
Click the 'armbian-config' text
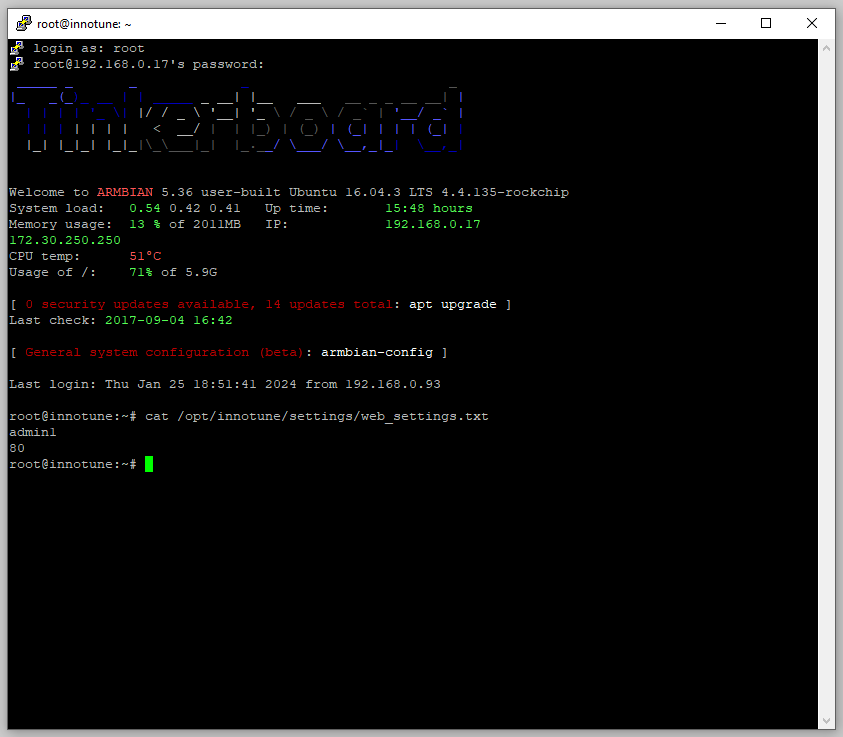(377, 353)
